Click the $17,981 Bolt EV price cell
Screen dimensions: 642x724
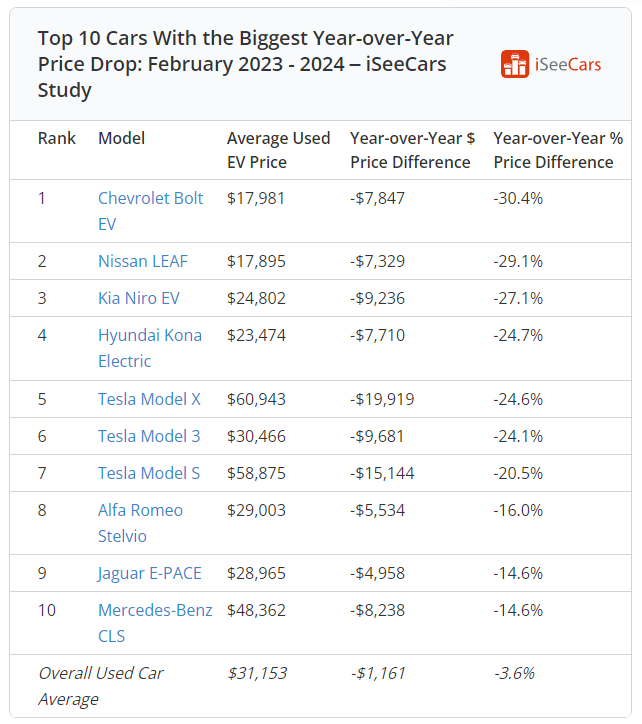(x=256, y=198)
